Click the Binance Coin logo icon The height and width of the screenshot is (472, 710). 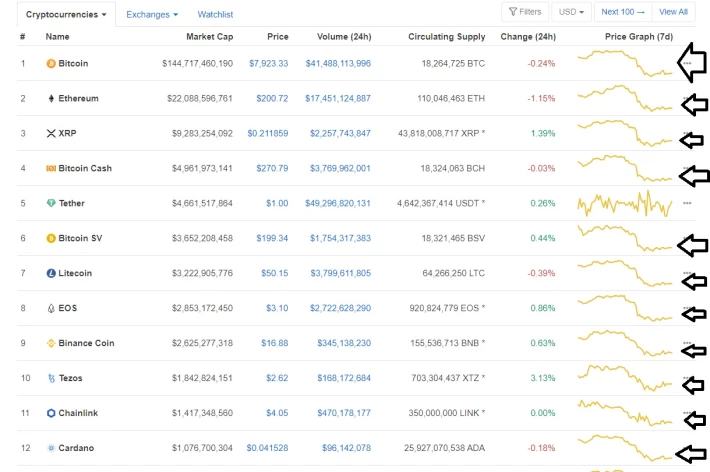[x=51, y=343]
